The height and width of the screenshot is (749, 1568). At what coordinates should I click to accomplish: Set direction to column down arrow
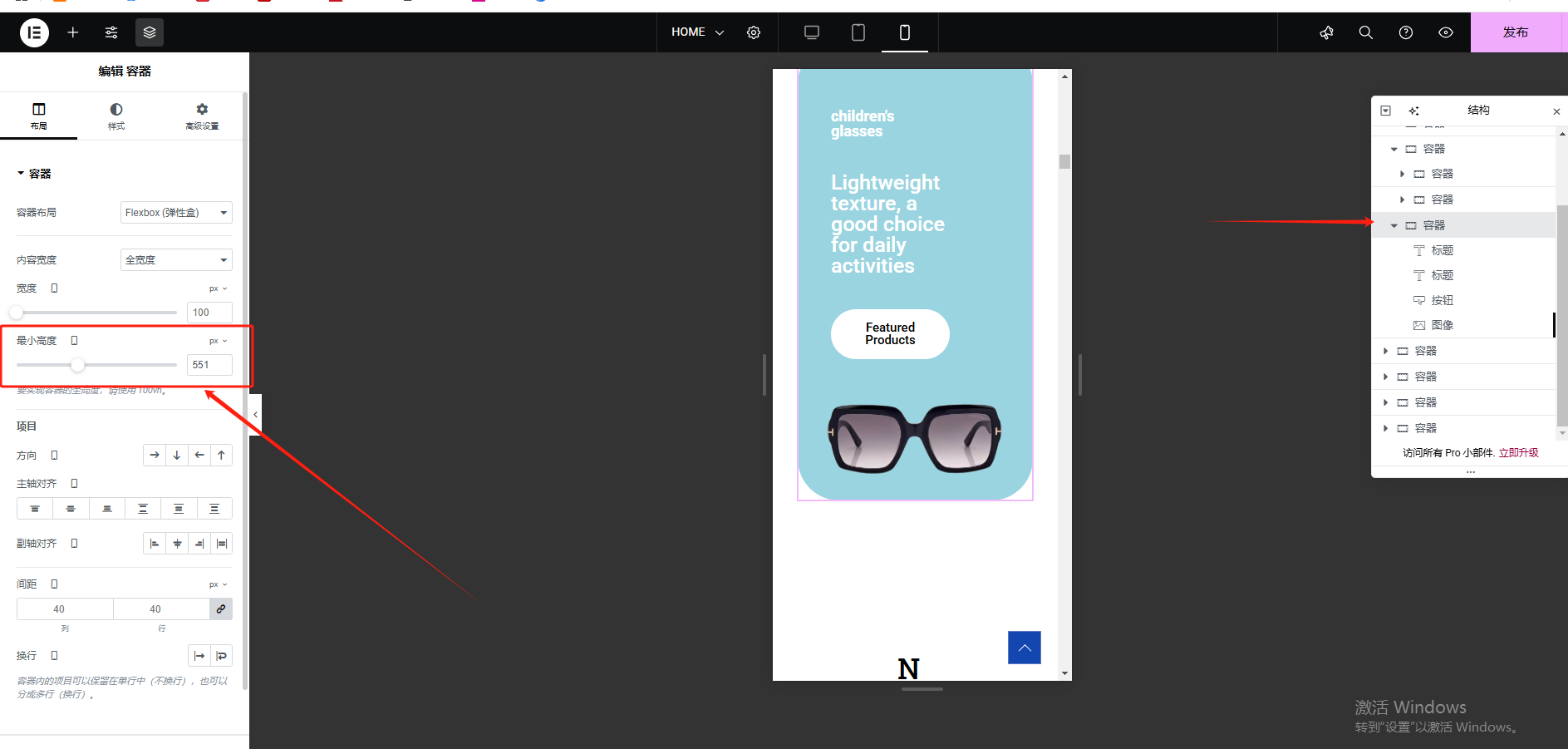177,456
